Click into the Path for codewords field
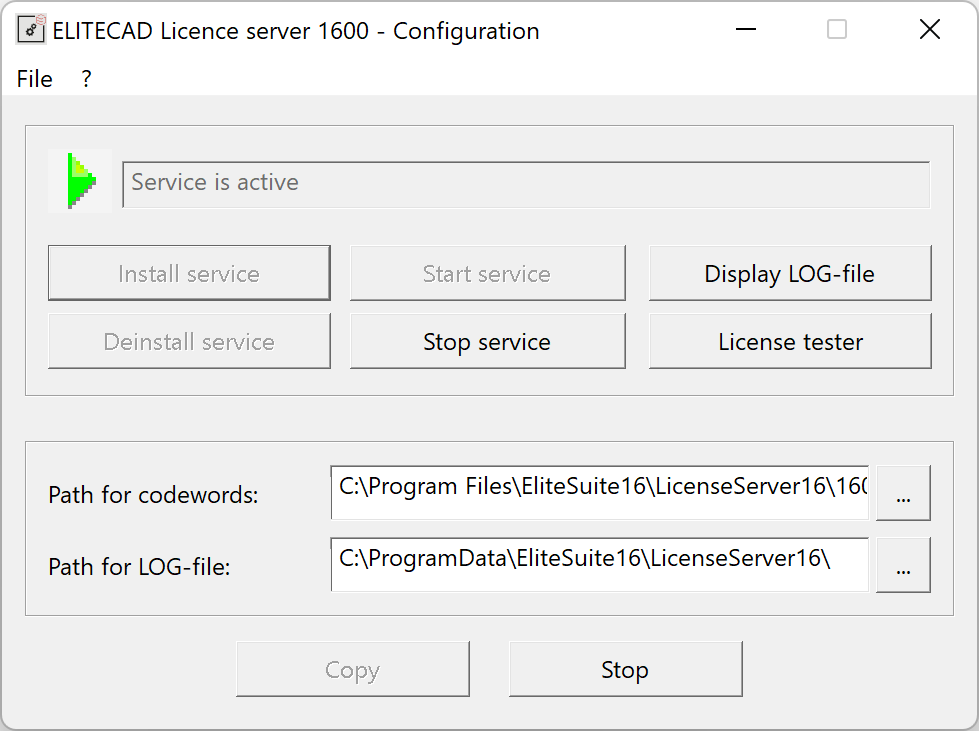 coord(599,492)
